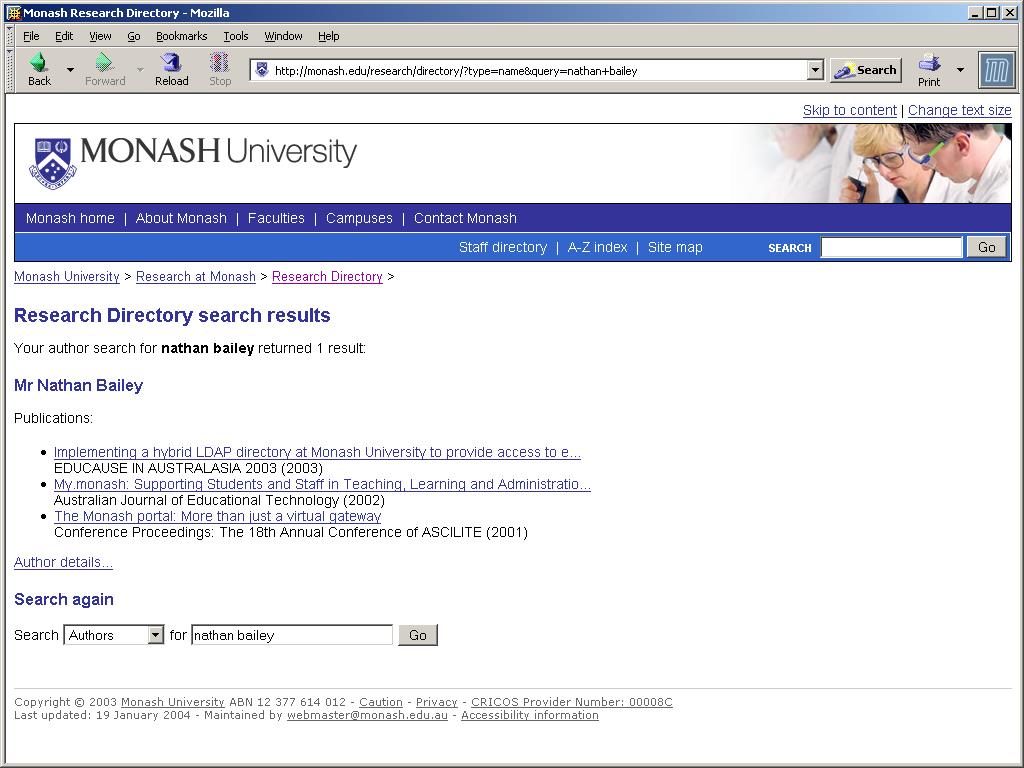1024x768 pixels.
Task: Click the site header SEARCH input field
Action: (x=891, y=248)
